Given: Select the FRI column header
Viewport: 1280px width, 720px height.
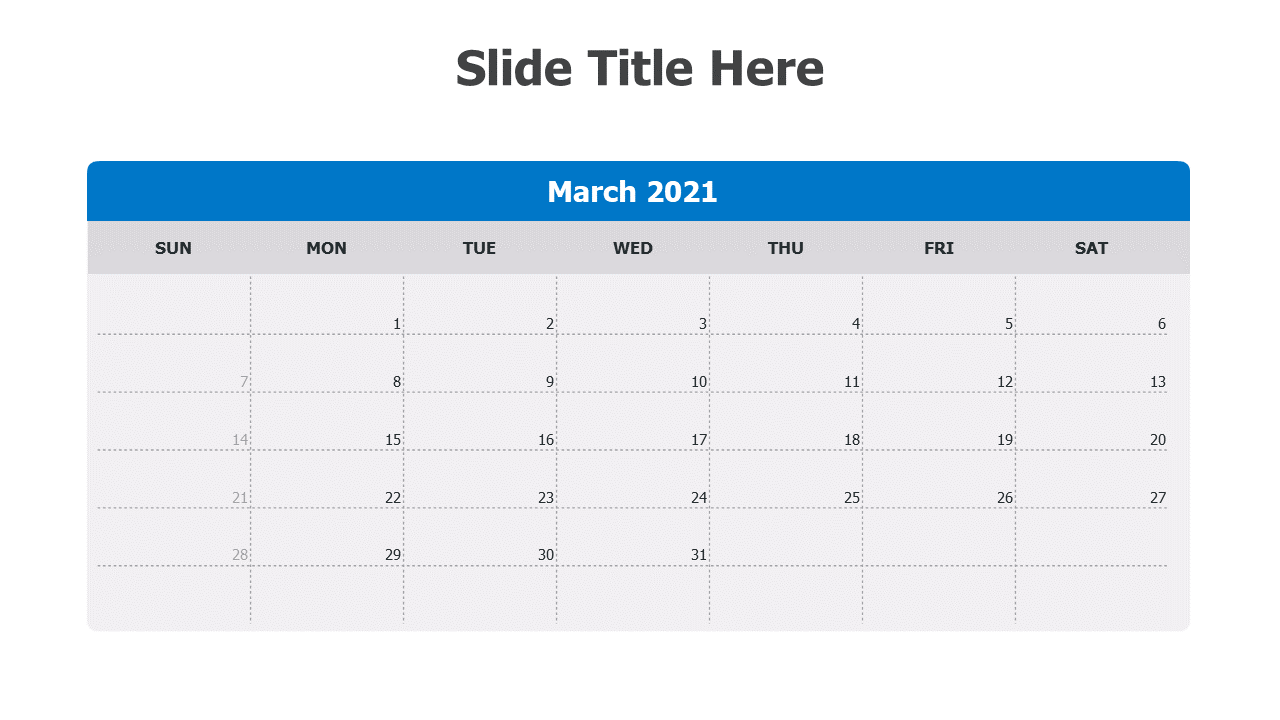Looking at the screenshot, I should click(x=939, y=248).
